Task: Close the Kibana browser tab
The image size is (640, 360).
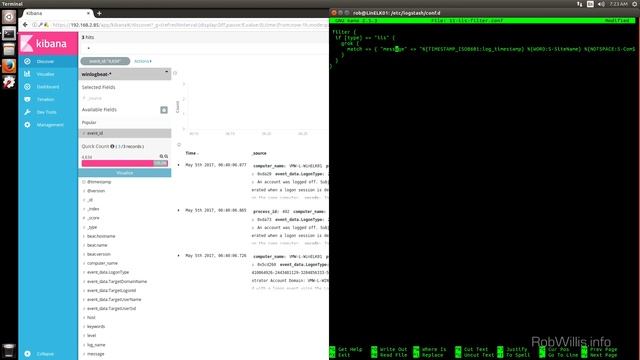Action: pos(88,13)
